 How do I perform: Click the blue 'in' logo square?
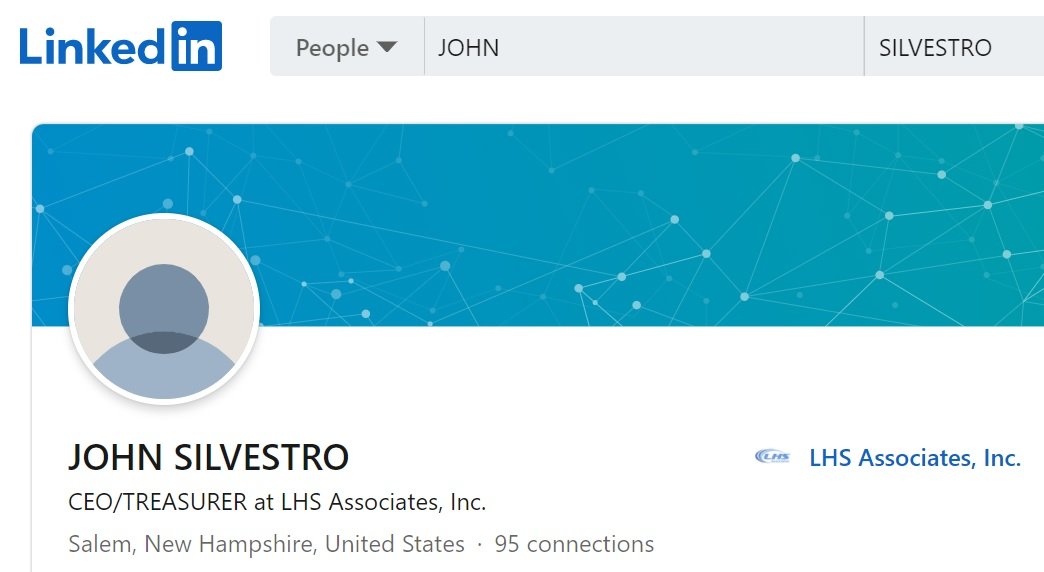196,46
